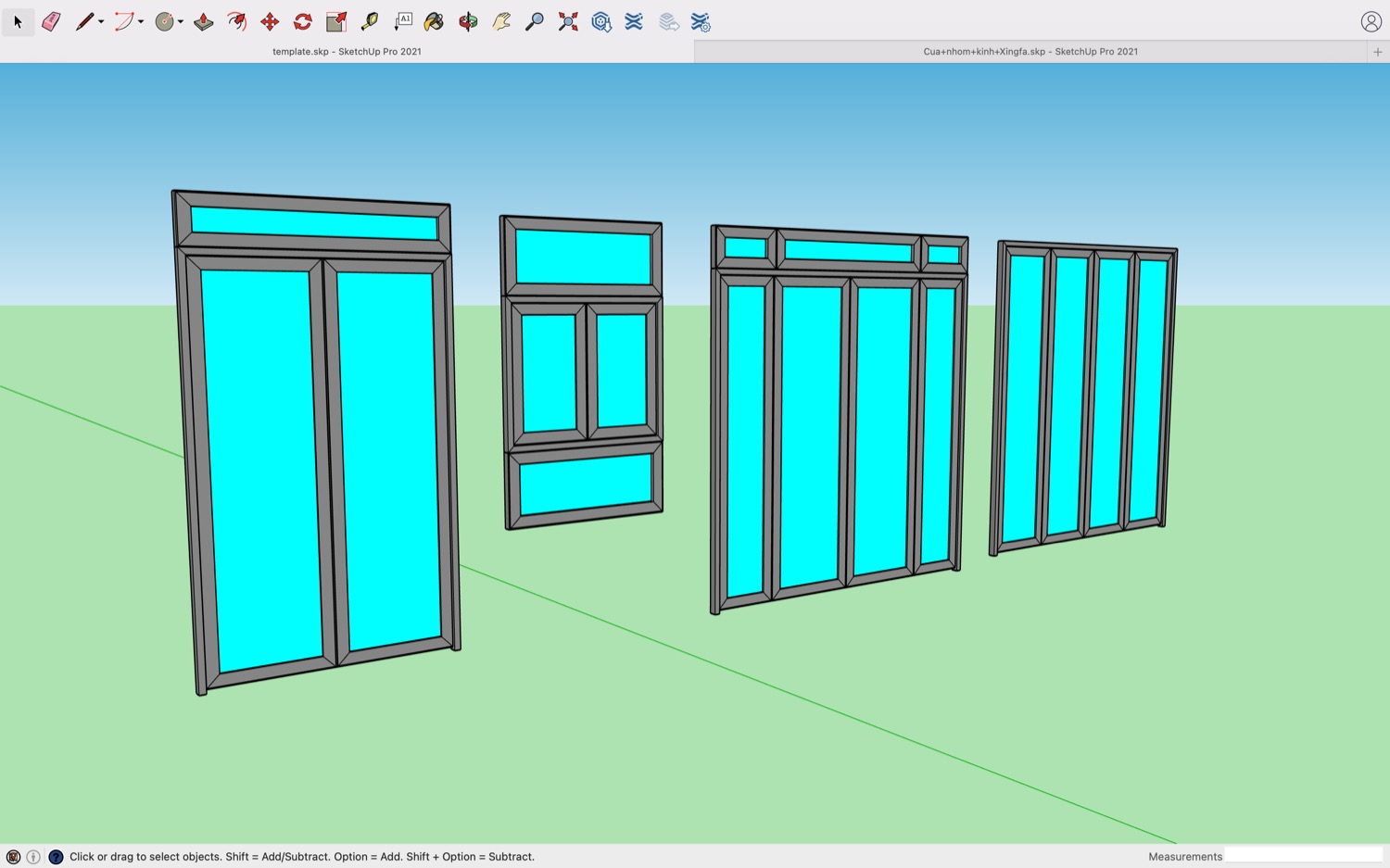Click the geo-location status icon
The height and width of the screenshot is (868, 1390).
[x=13, y=857]
